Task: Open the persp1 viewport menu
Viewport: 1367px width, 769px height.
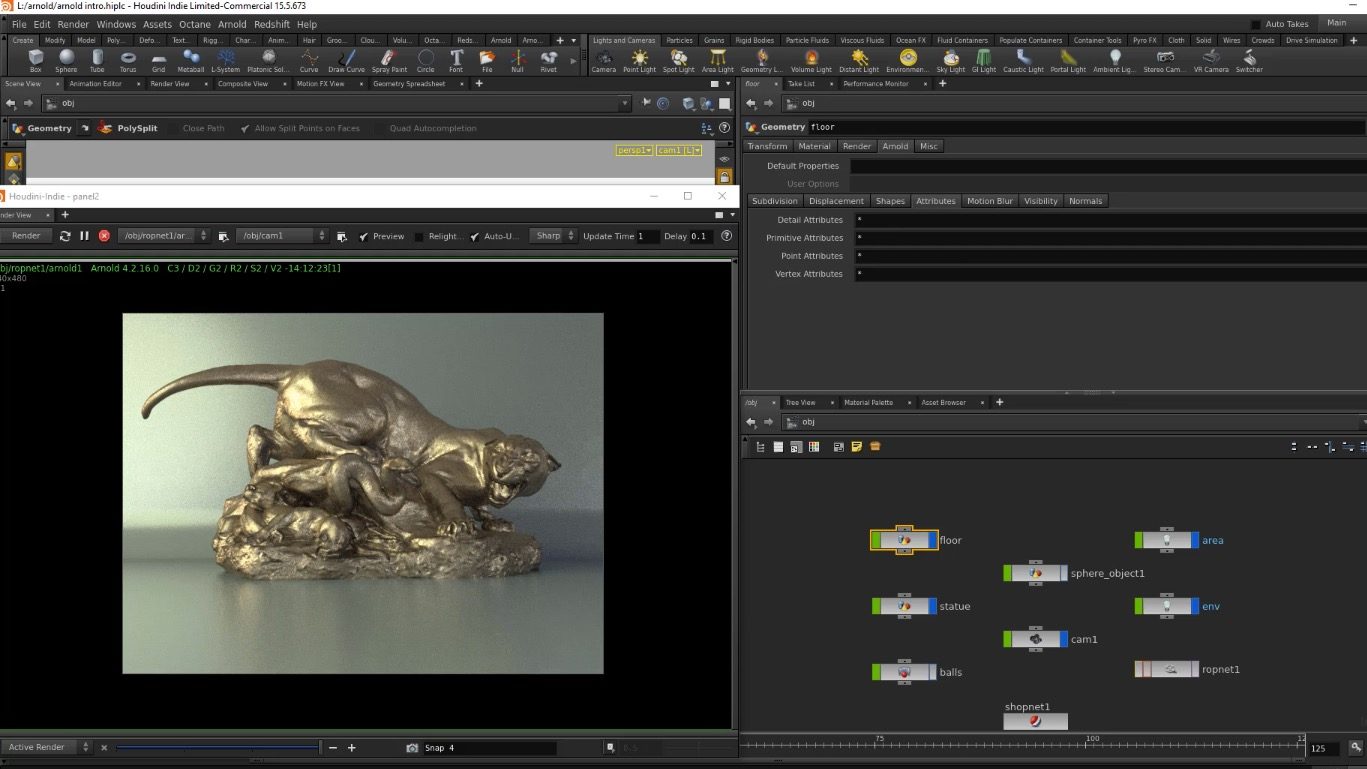Action: pyautogui.click(x=634, y=150)
